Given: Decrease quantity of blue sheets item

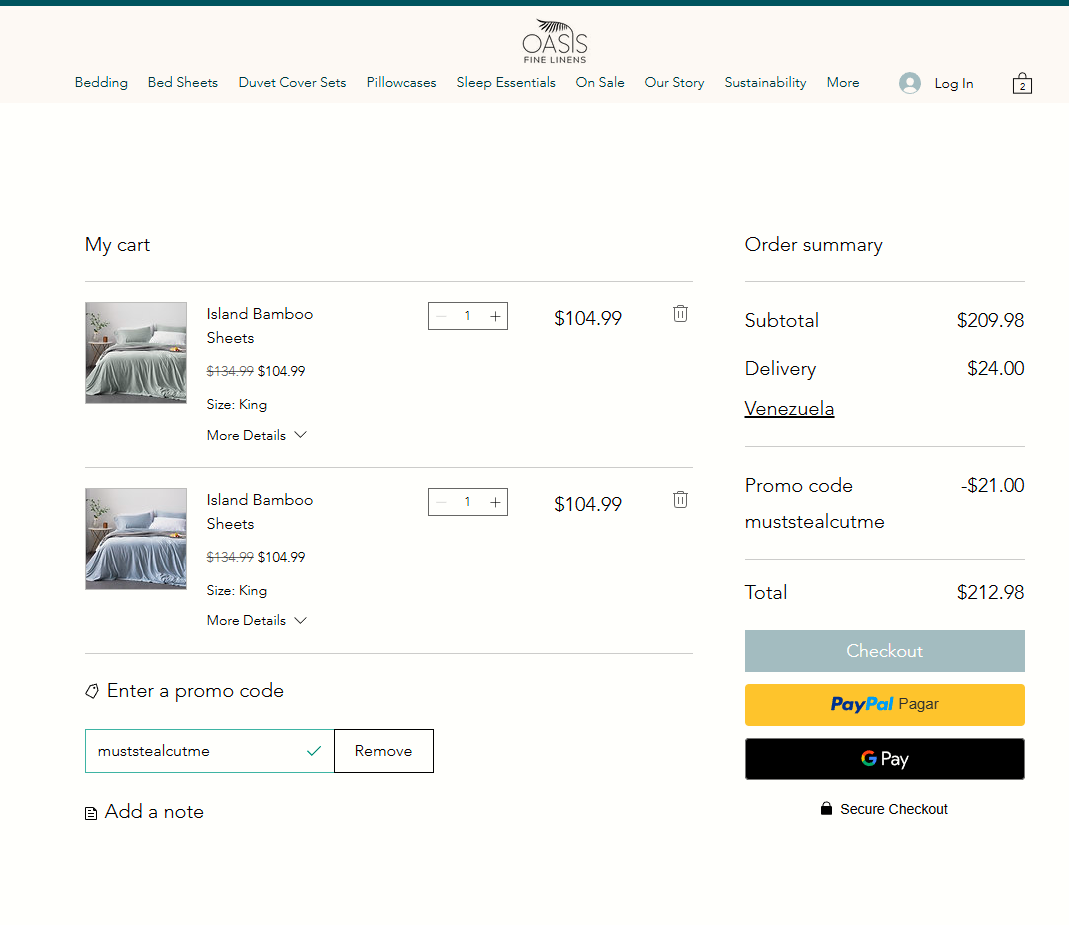Looking at the screenshot, I should (441, 502).
